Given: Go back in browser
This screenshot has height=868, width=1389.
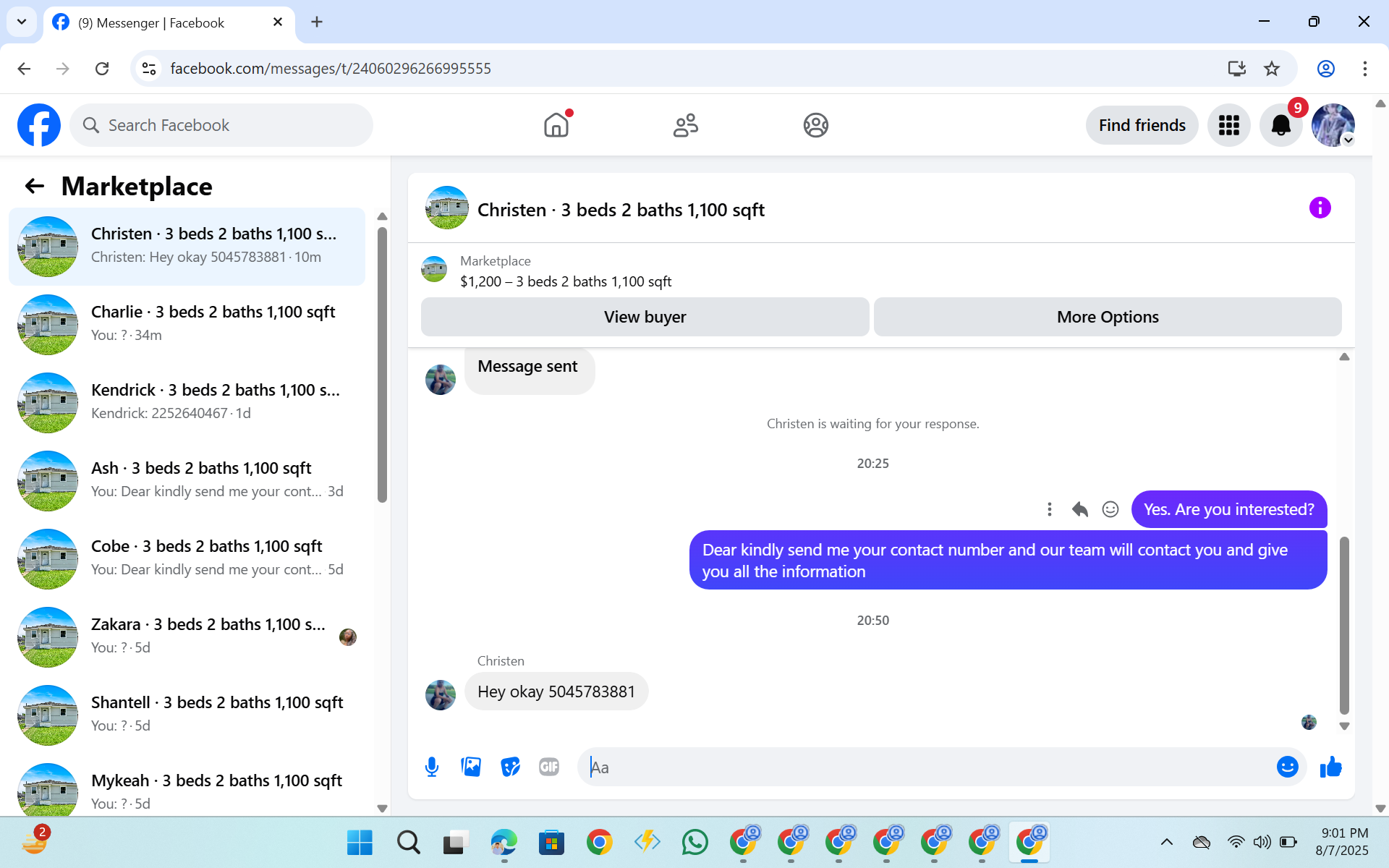Looking at the screenshot, I should click(x=24, y=69).
